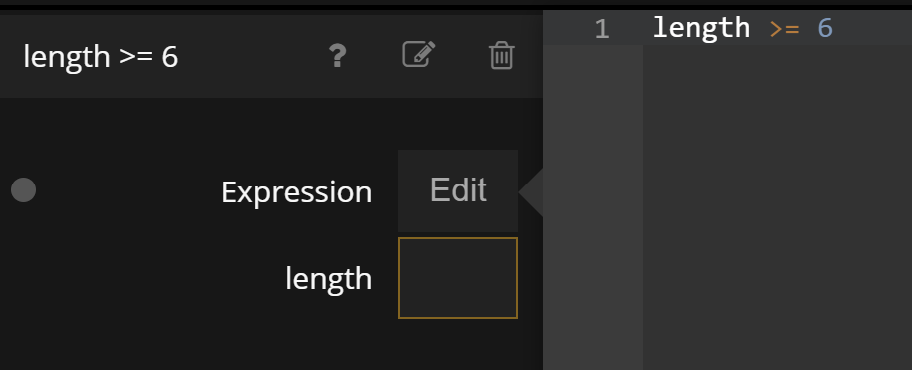Viewport: 912px width, 370px height.
Task: Click the rename pencil-and-square icon
Action: [x=419, y=55]
